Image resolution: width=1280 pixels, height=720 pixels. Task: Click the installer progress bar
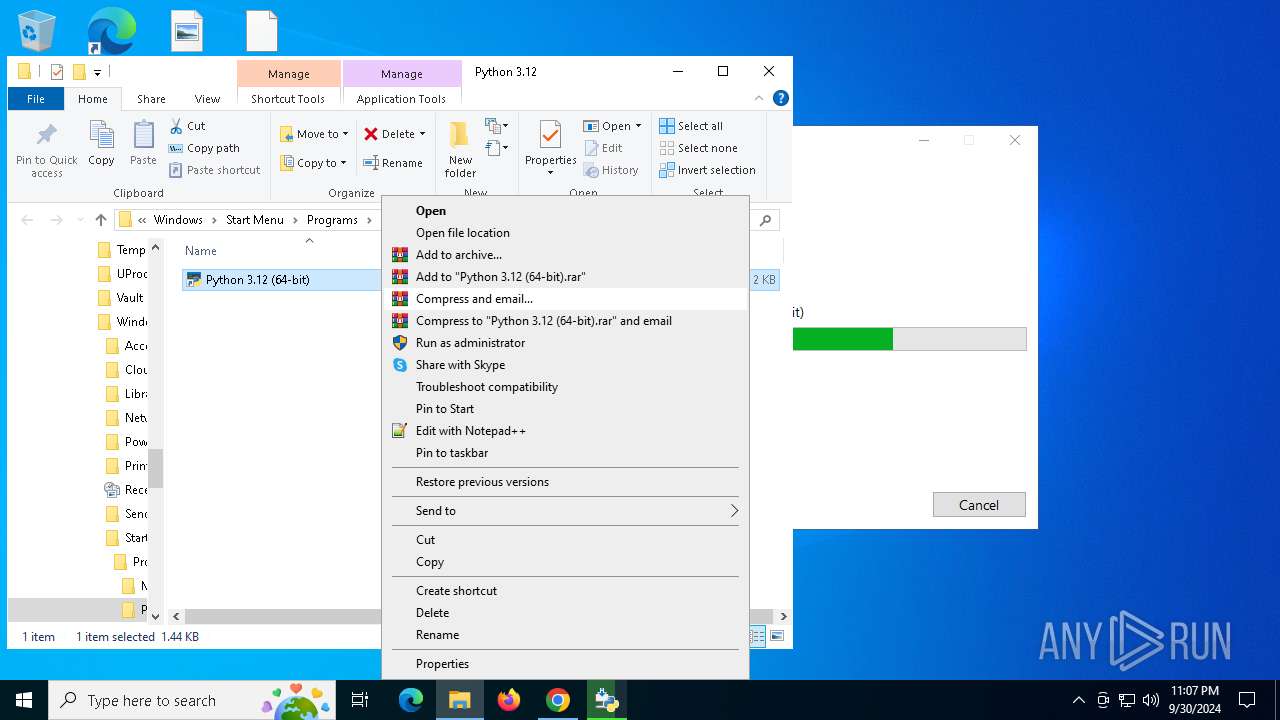pos(909,339)
